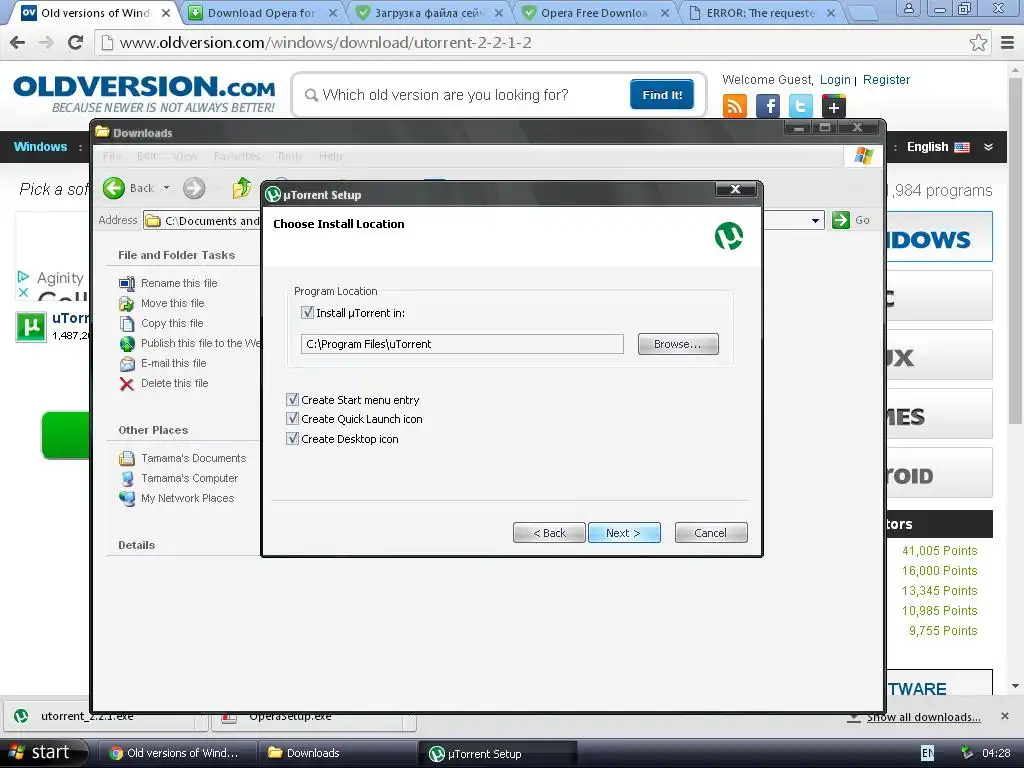Screen dimensions: 1024x768
Task: Uncheck Create Quick Launch icon
Action: 293,419
